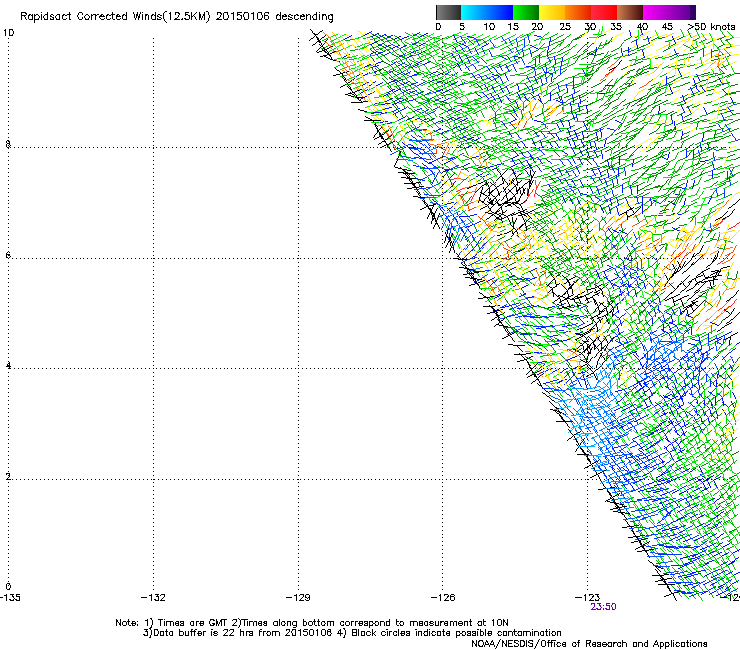Viewport: 740px width, 650px height.
Task: Click the longitude label '-123'
Action: [588, 598]
